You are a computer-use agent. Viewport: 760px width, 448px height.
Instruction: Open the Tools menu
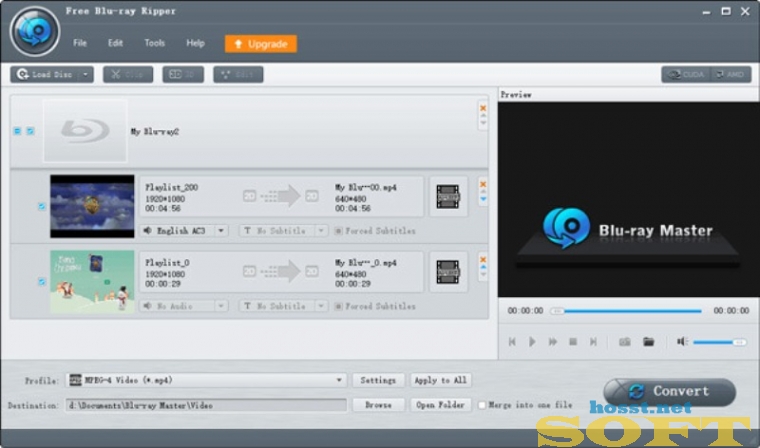155,43
